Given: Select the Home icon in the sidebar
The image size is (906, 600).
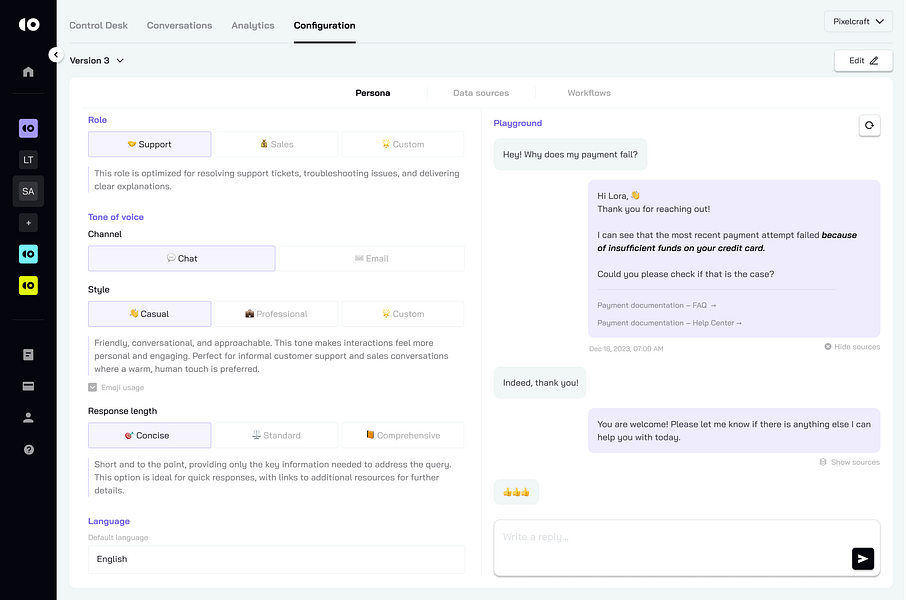Looking at the screenshot, I should pyautogui.click(x=27, y=72).
